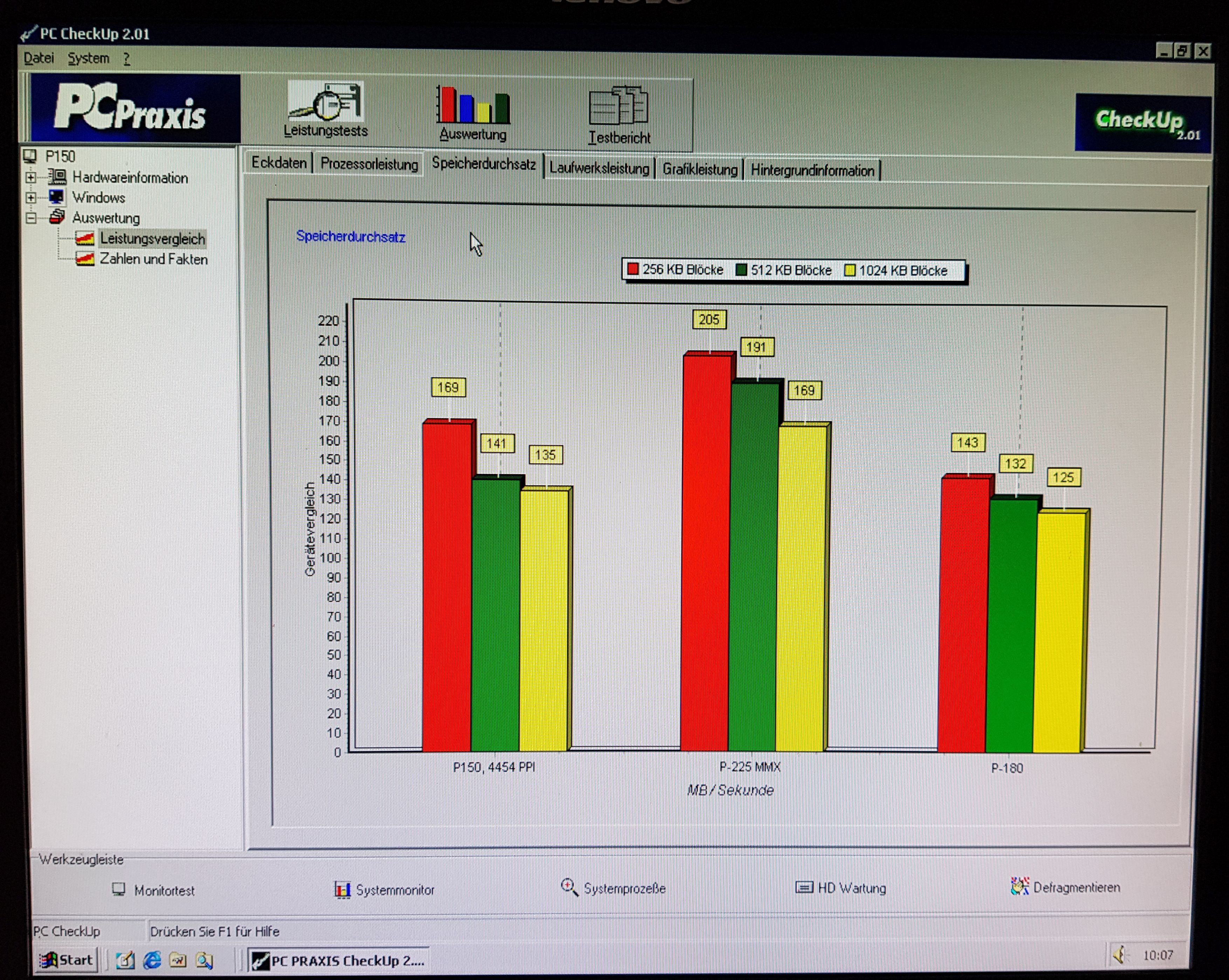Click the Monitortest label
1229x980 pixels.
164,891
